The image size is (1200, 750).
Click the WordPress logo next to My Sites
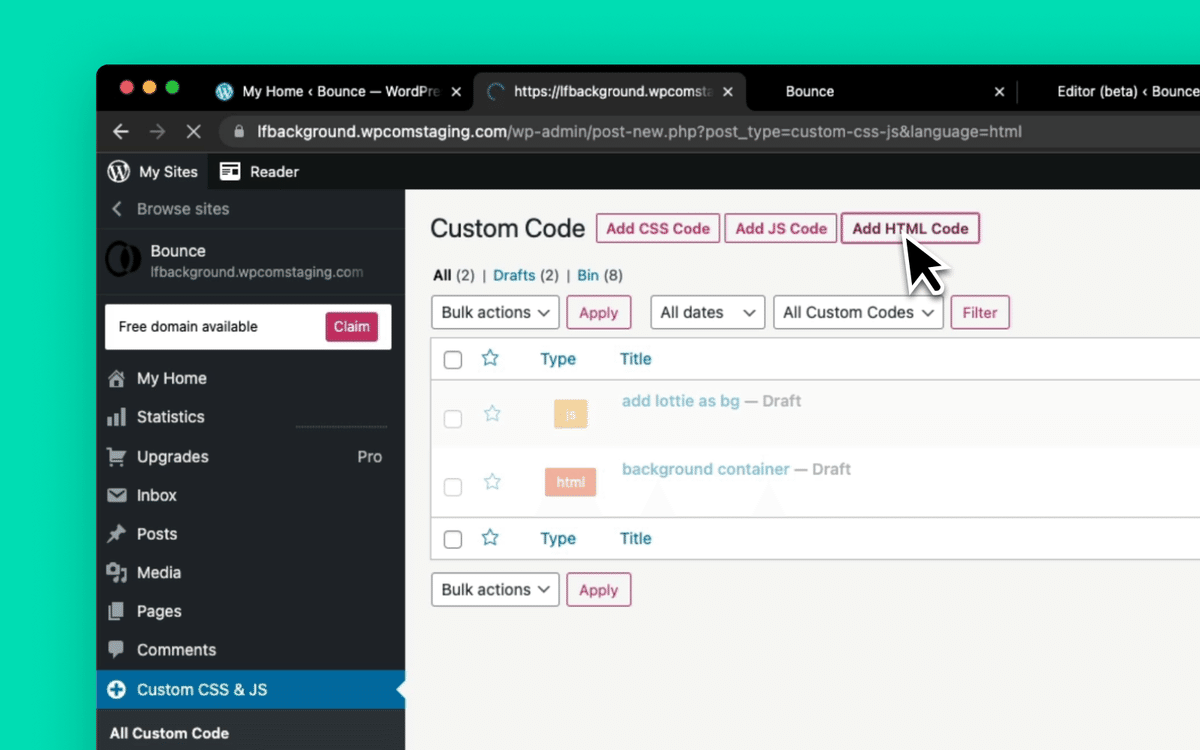119,171
